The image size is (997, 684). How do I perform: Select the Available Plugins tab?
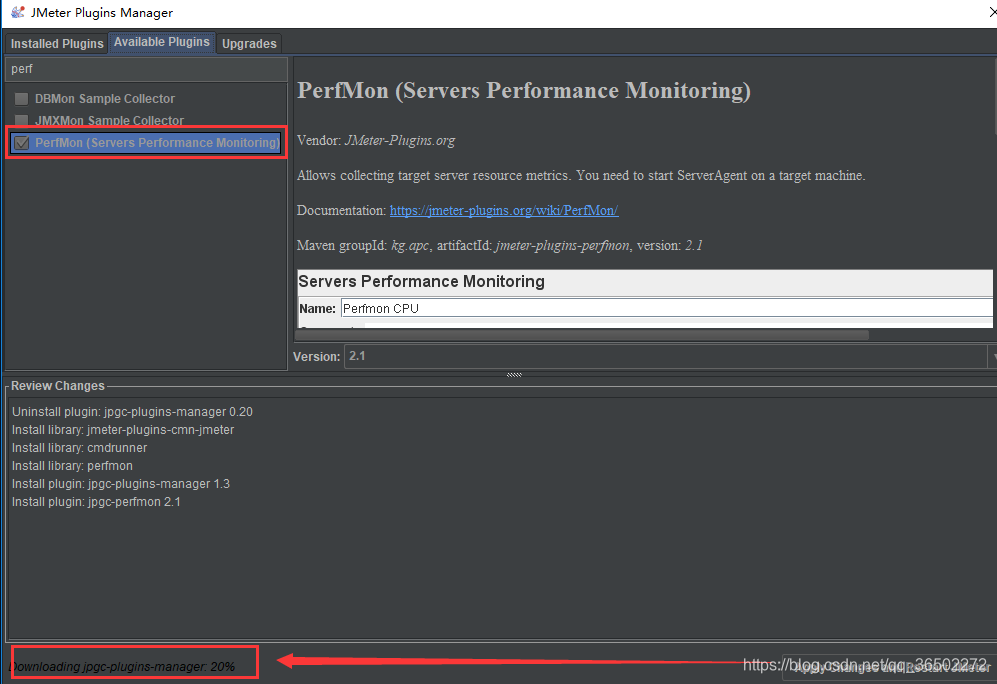coord(162,42)
